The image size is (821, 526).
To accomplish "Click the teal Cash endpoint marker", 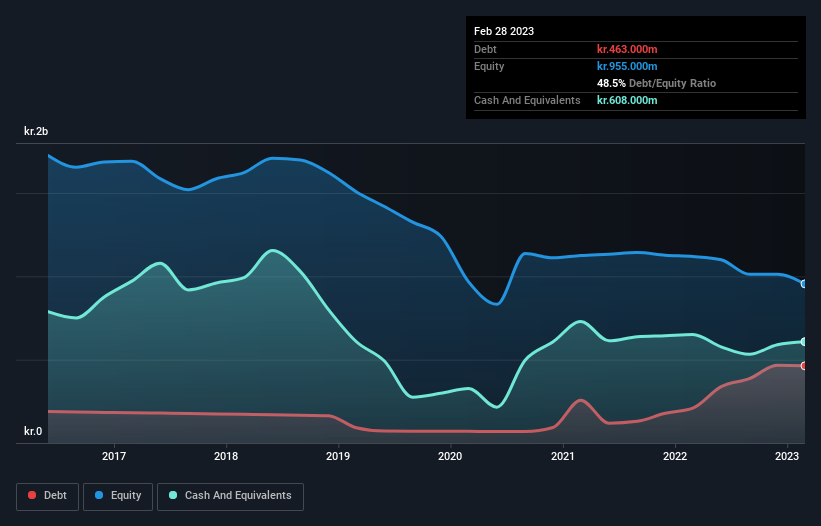I will pyautogui.click(x=804, y=342).
